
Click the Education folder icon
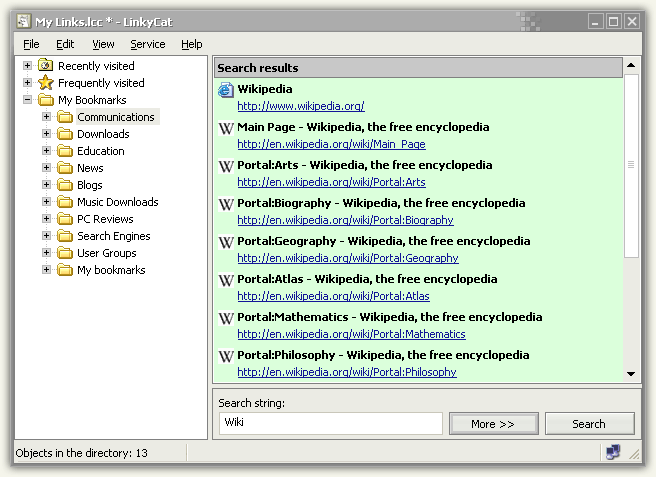[x=65, y=151]
